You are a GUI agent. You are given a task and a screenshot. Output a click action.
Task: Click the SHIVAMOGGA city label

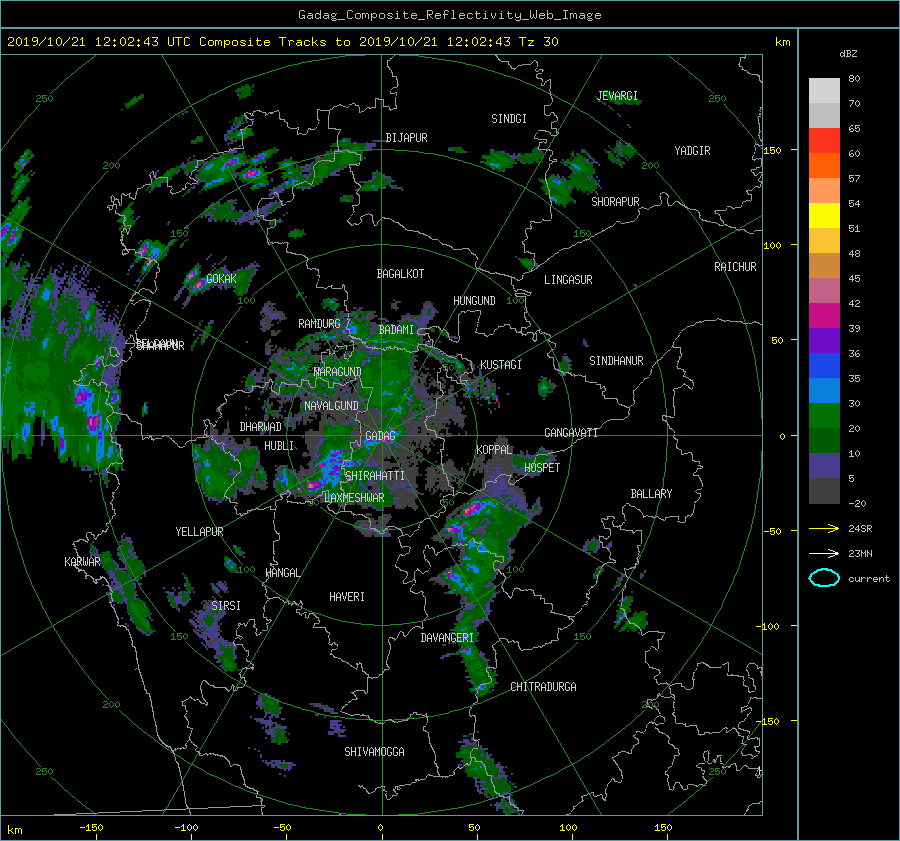coord(374,752)
